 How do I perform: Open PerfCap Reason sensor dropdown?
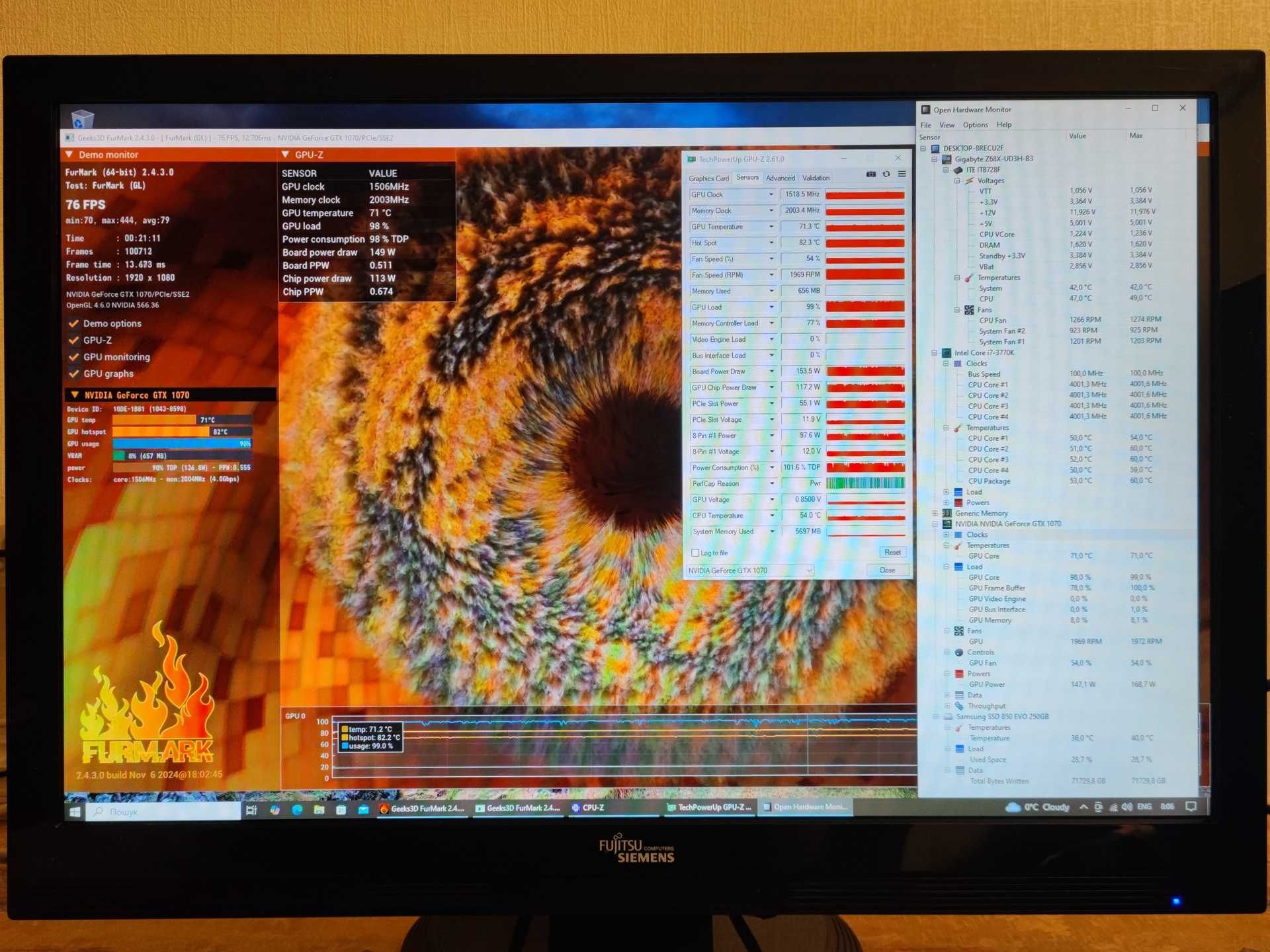[772, 484]
